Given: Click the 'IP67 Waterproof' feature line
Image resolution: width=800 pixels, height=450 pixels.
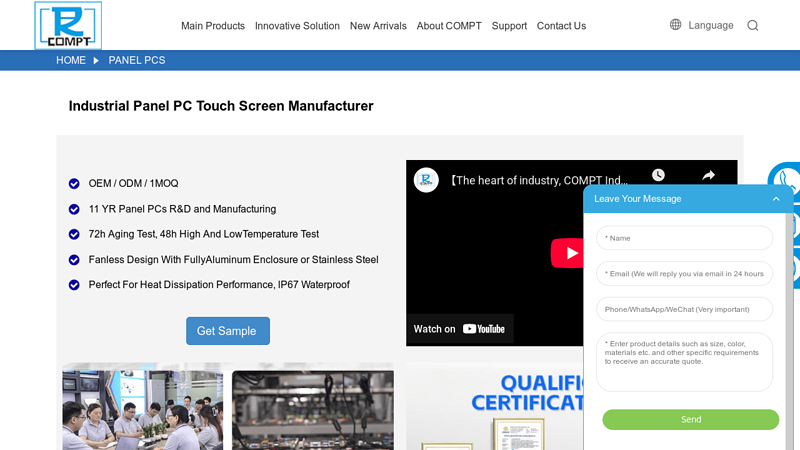Looking at the screenshot, I should coord(219,285).
